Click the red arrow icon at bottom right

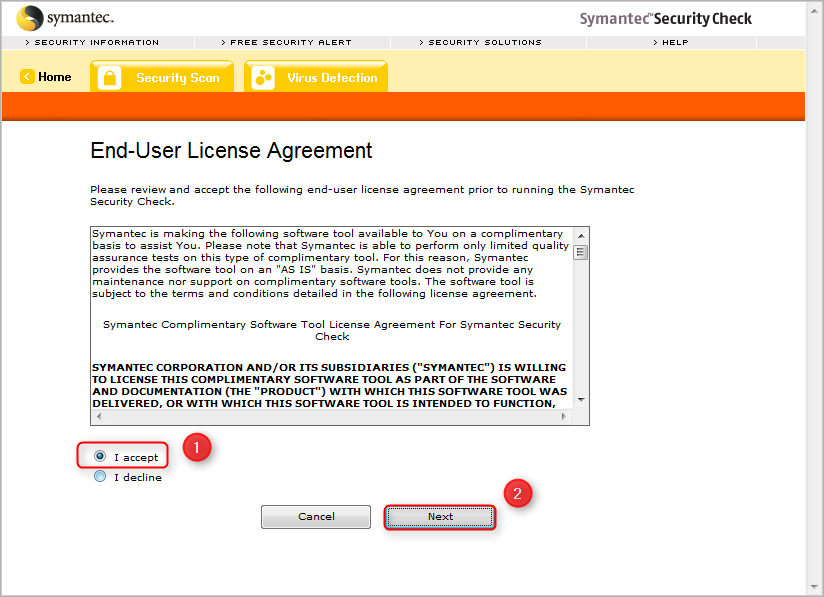(812, 587)
